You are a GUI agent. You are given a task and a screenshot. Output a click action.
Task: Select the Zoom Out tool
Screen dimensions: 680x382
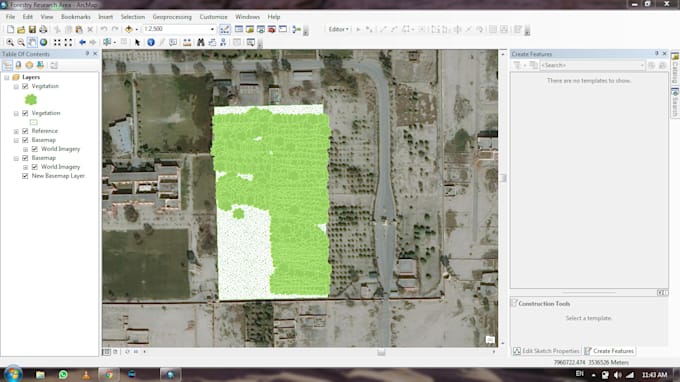pyautogui.click(x=21, y=42)
